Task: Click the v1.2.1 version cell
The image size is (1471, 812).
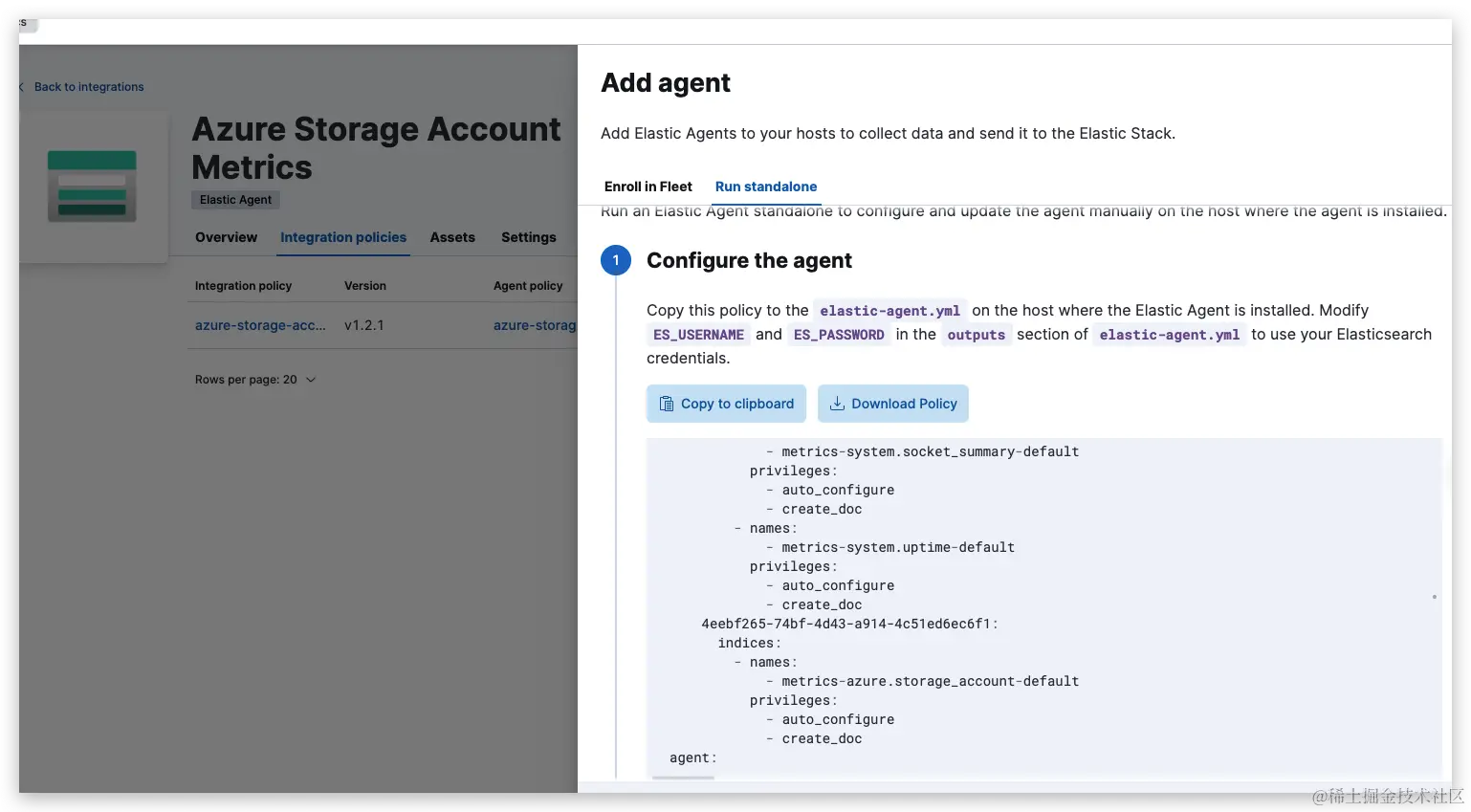Action: point(364,325)
